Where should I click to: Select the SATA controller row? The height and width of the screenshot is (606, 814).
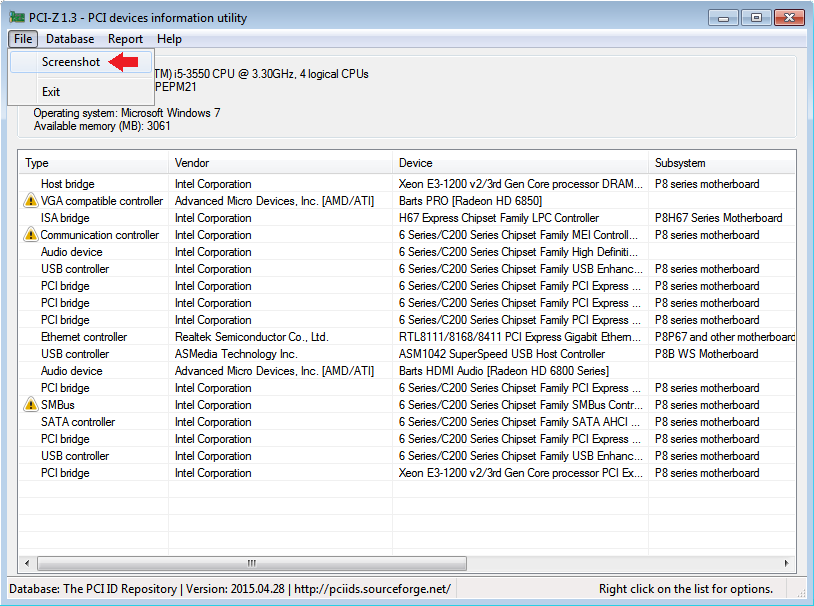tap(407, 422)
